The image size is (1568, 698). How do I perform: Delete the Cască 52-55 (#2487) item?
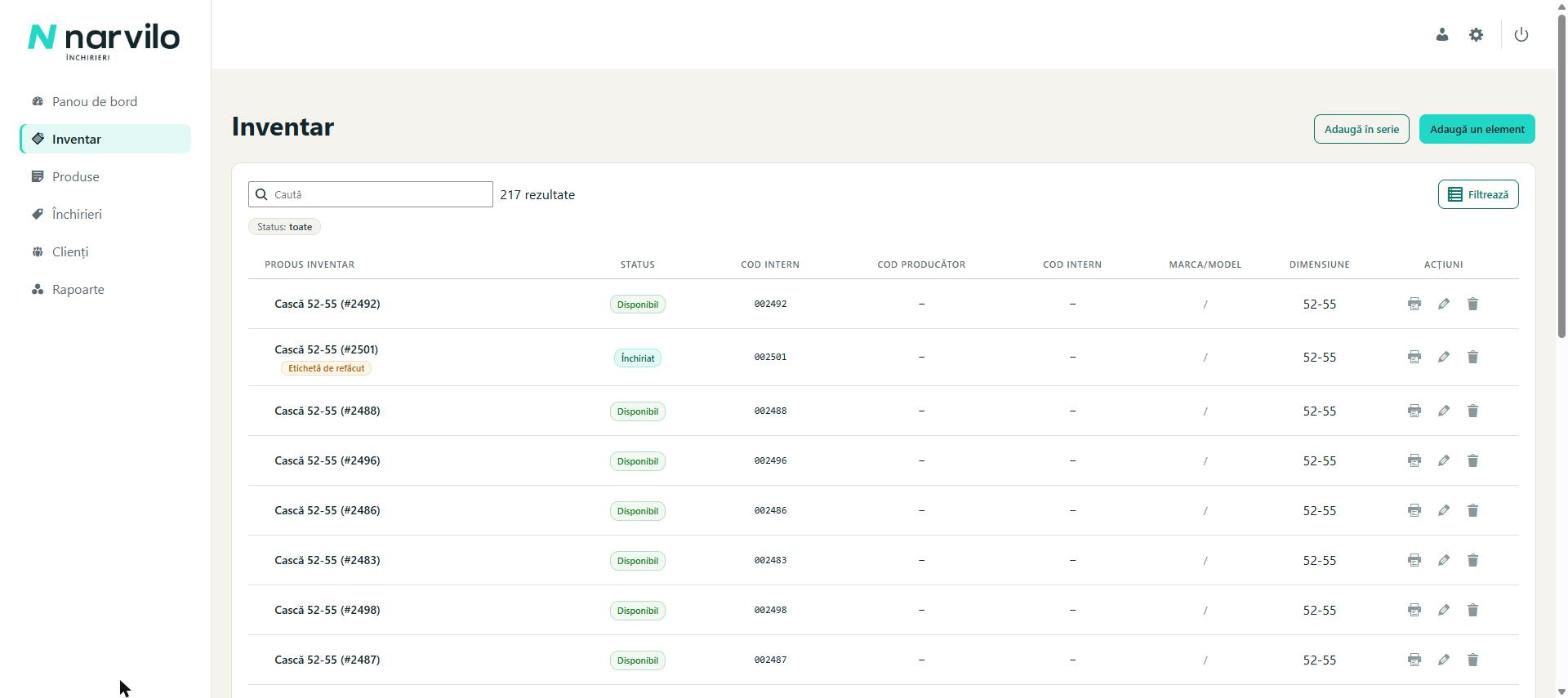(x=1472, y=660)
